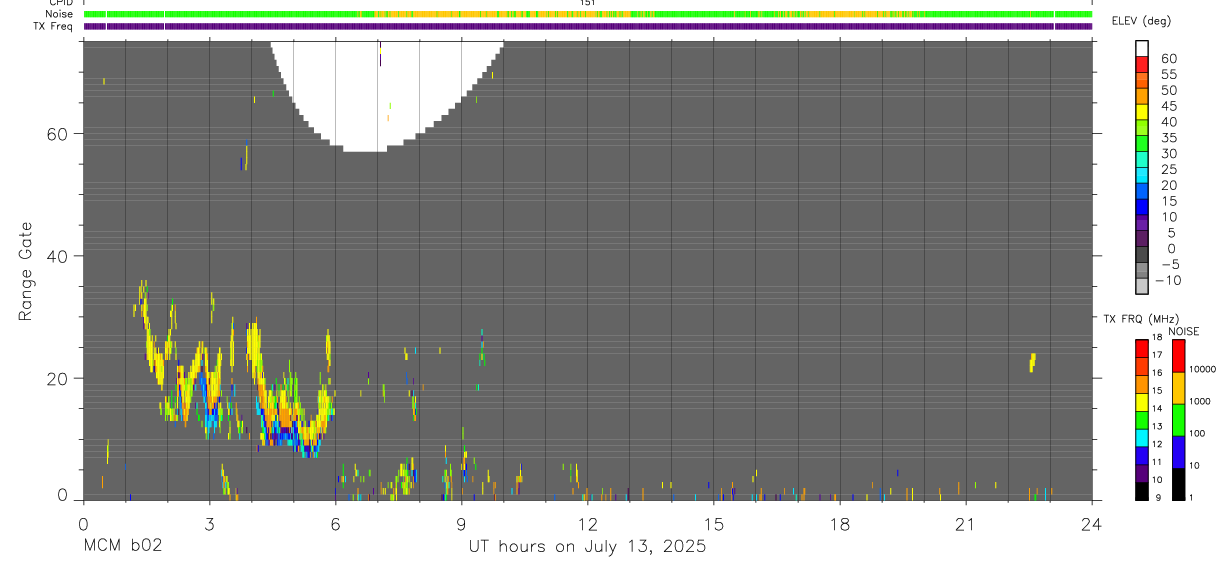
Task: Click the '100' label on NOISE colorbar
Action: (x=1197, y=434)
